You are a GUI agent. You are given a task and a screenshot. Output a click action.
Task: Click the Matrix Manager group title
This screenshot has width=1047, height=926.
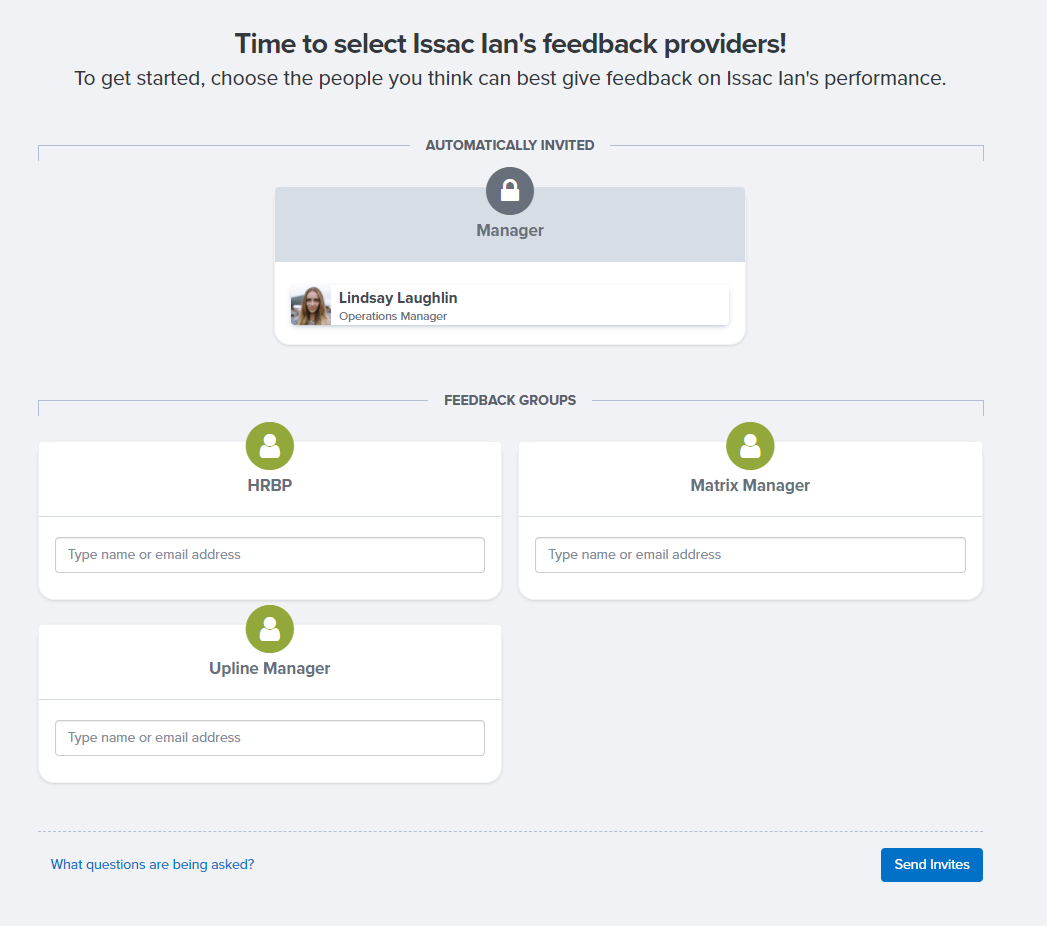(x=750, y=485)
